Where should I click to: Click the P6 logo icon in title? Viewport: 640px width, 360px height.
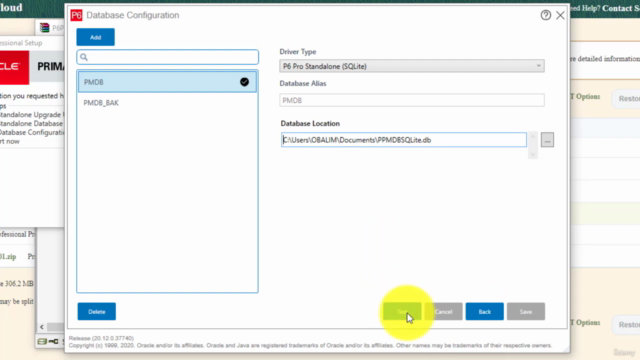click(76, 15)
